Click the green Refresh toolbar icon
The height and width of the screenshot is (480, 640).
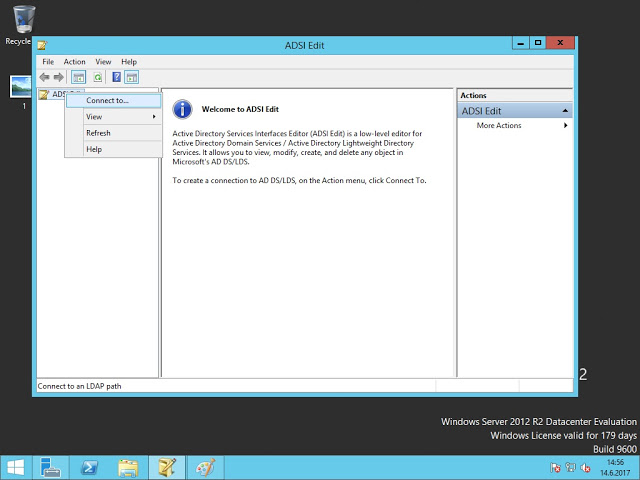(98, 77)
